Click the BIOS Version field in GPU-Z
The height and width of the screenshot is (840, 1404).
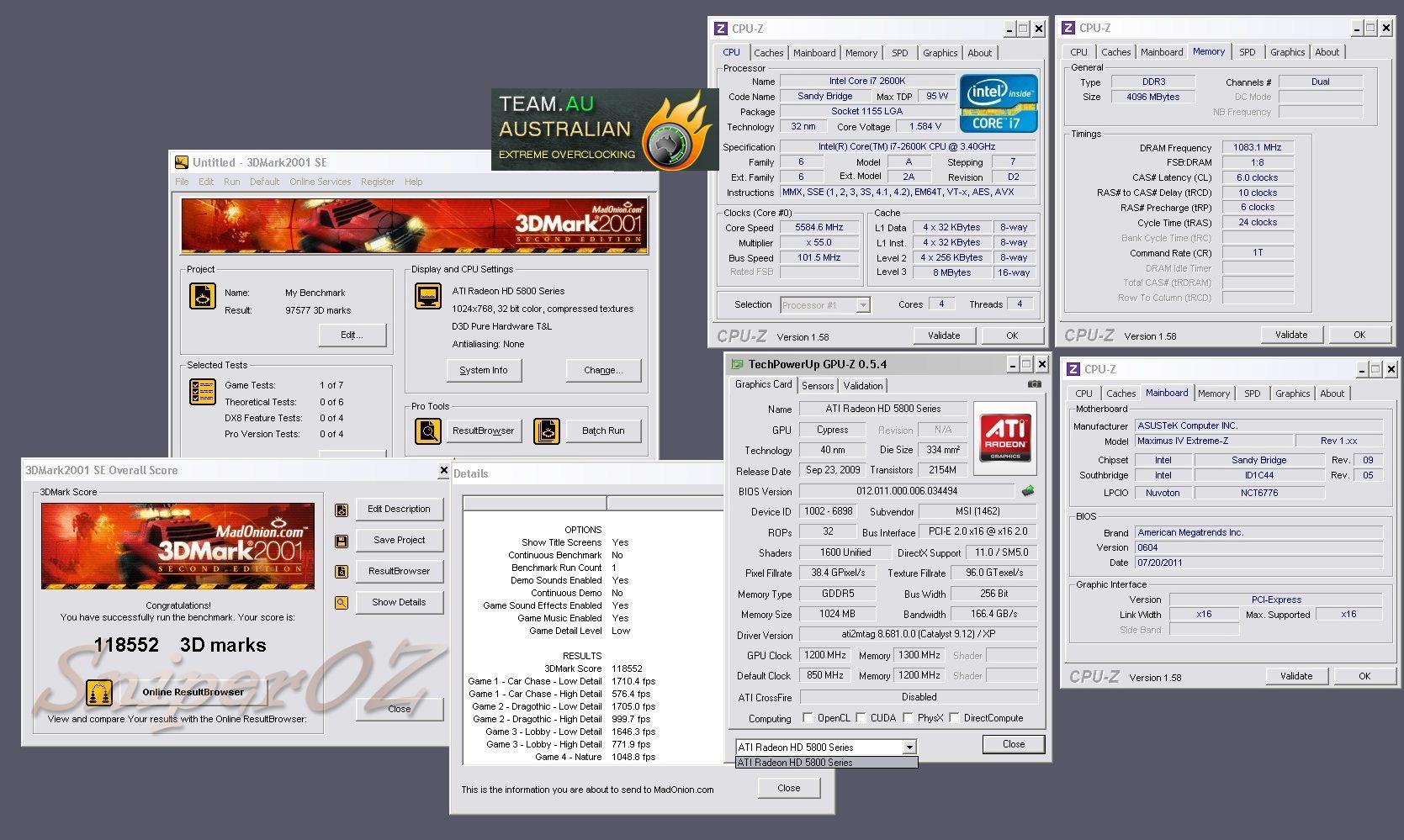(907, 491)
